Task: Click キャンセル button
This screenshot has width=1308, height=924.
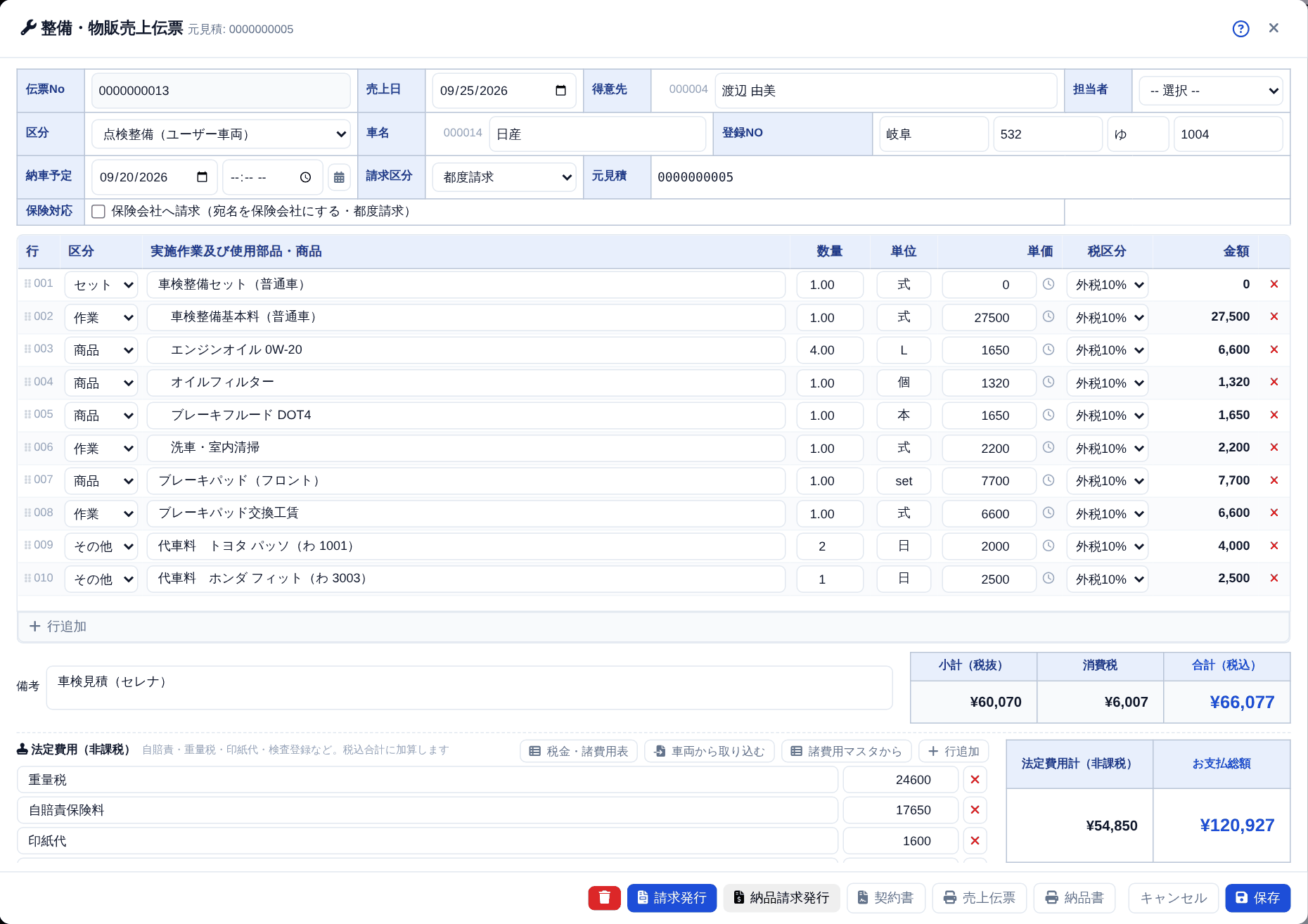Action: click(x=1173, y=897)
